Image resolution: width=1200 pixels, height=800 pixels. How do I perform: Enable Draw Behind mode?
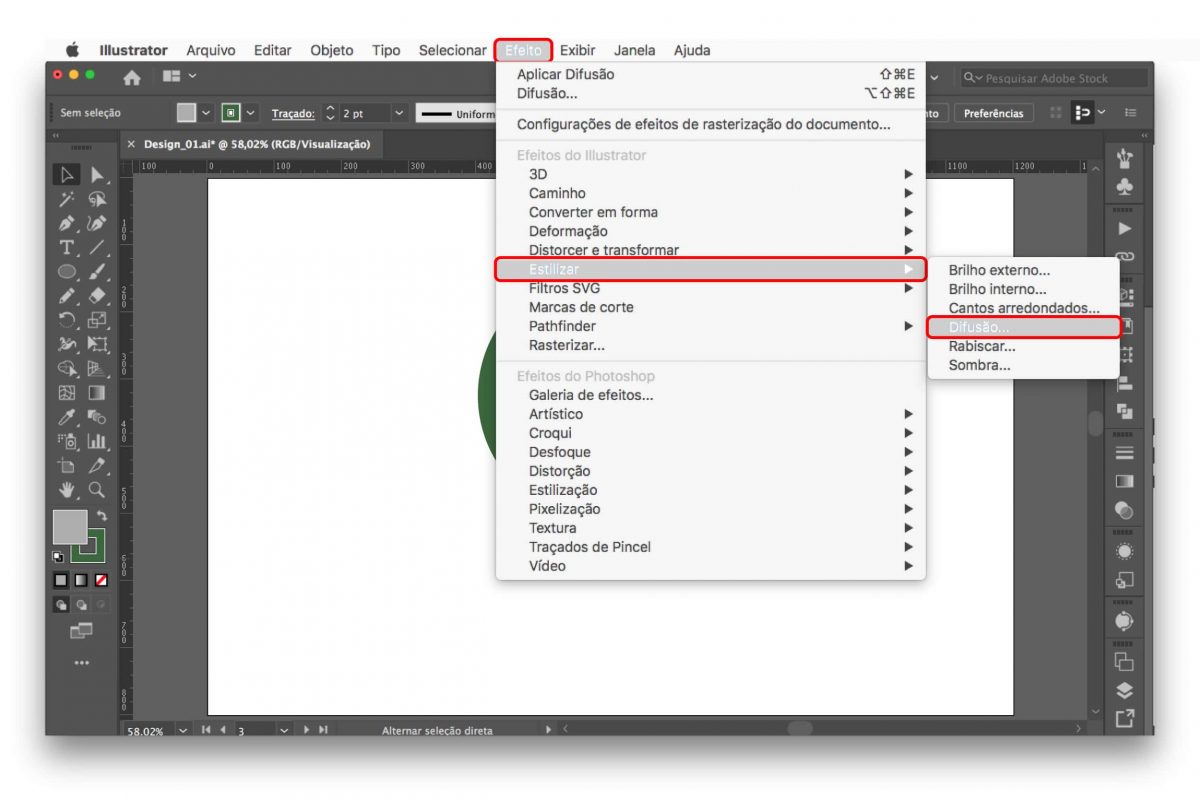(81, 605)
